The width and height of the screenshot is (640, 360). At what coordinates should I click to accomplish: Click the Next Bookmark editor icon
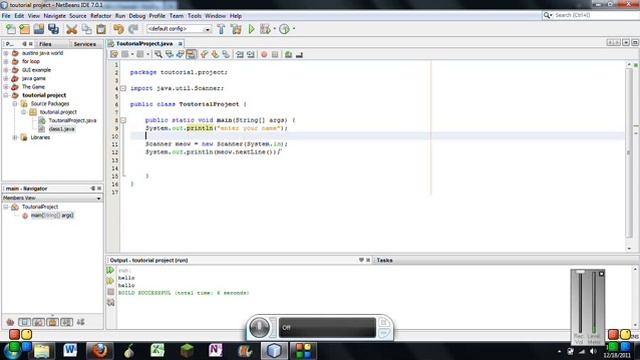[x=215, y=54]
